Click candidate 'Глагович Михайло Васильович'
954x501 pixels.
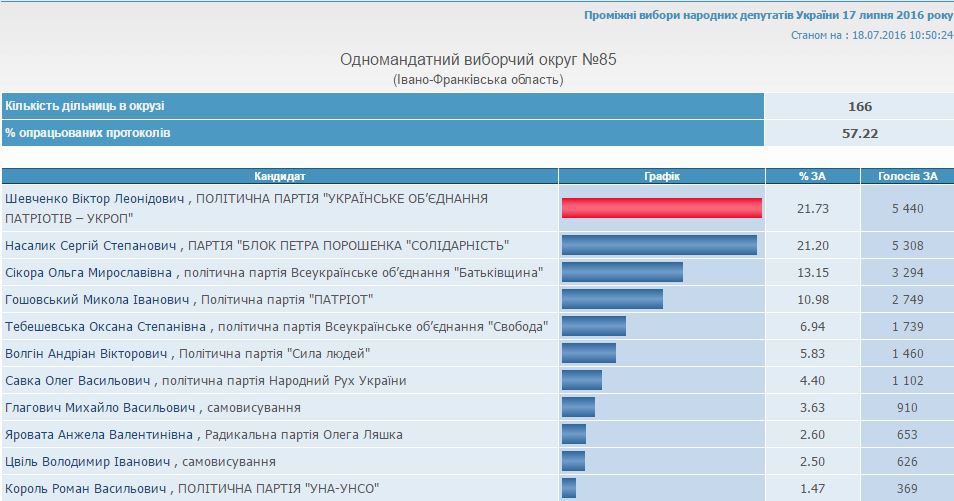100,407
